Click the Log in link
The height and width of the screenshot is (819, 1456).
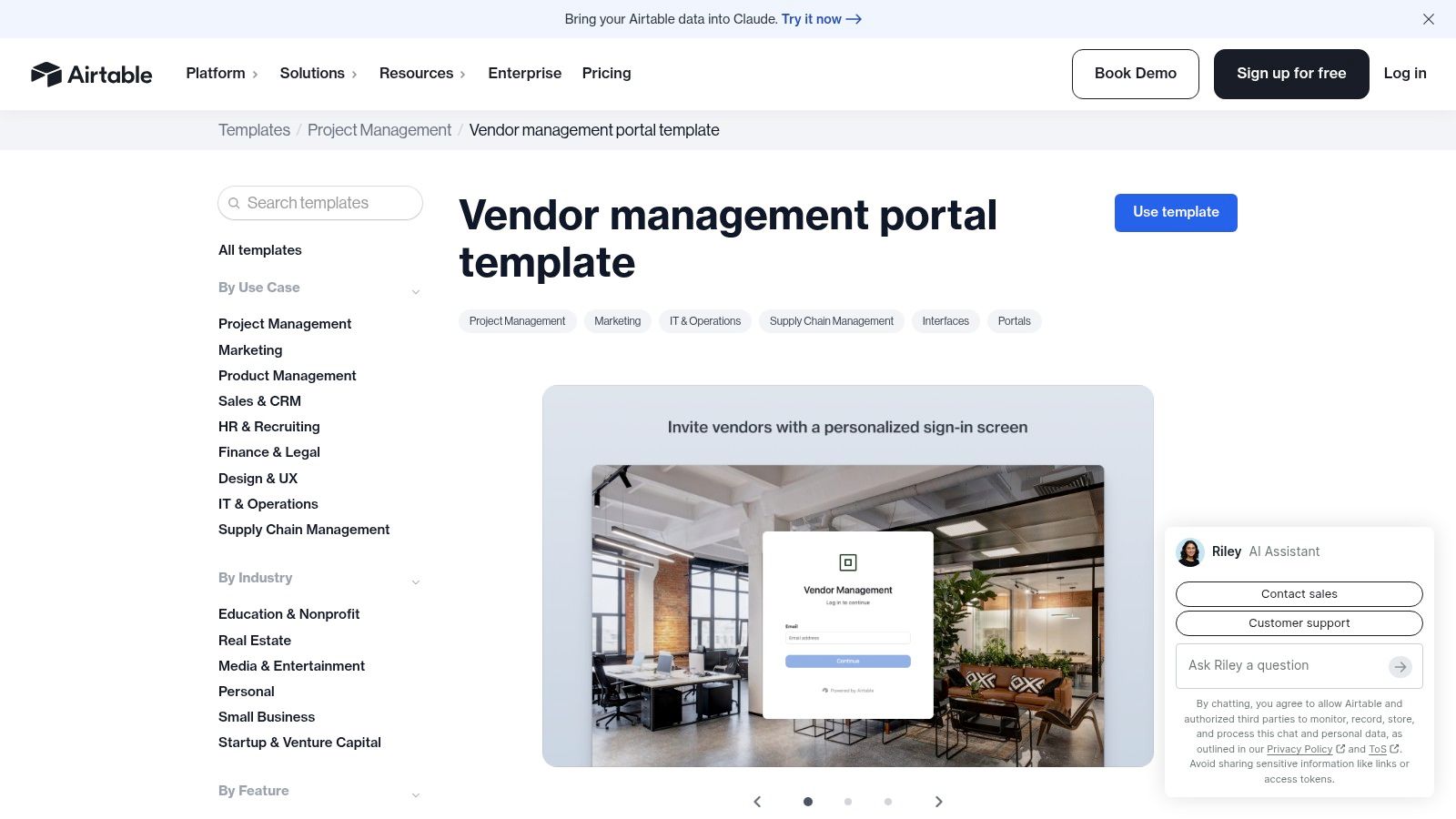(x=1405, y=74)
